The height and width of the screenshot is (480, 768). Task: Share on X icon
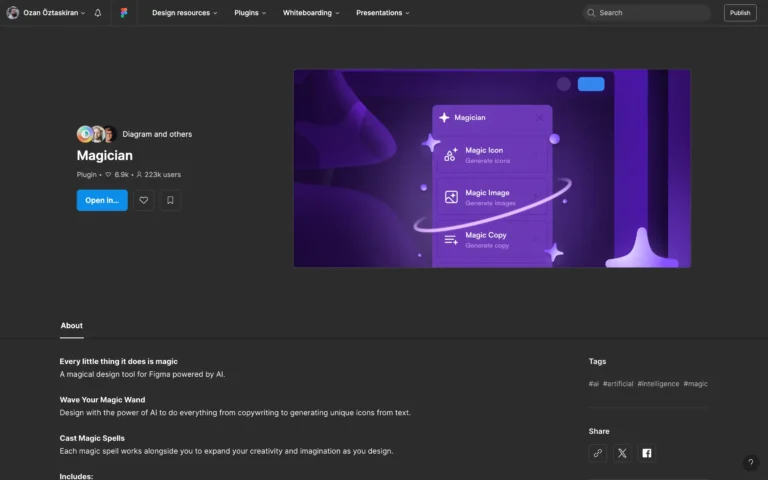coord(622,453)
